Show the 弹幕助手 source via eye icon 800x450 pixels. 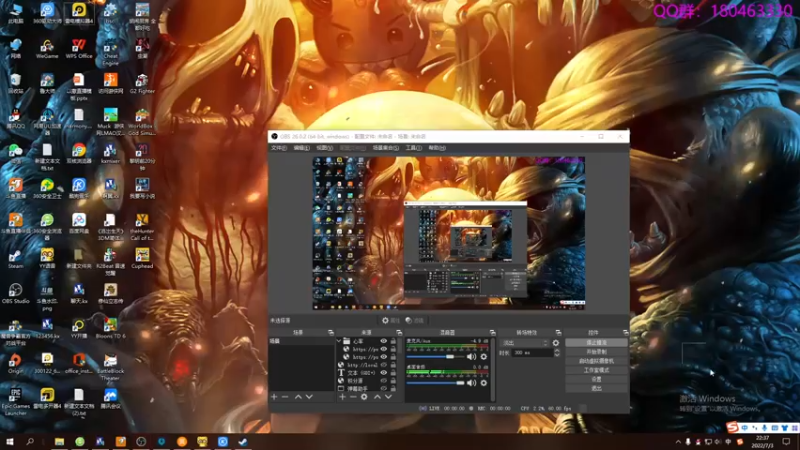[x=383, y=389]
